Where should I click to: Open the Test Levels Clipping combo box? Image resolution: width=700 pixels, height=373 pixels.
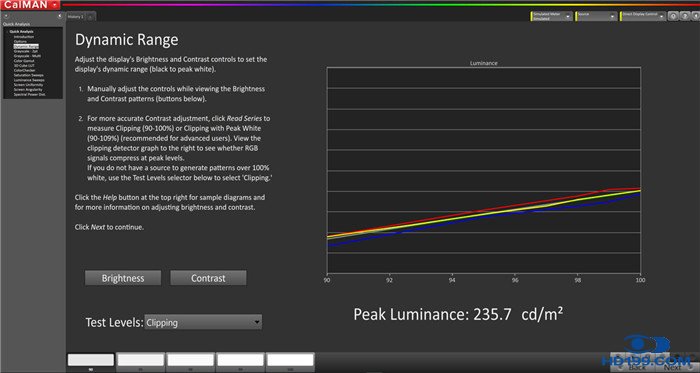(x=203, y=322)
